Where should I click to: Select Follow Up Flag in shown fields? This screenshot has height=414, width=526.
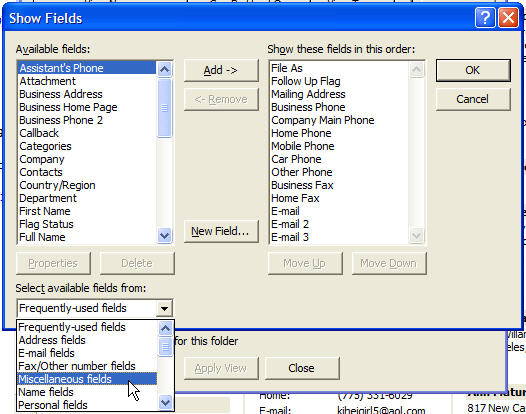(339, 81)
